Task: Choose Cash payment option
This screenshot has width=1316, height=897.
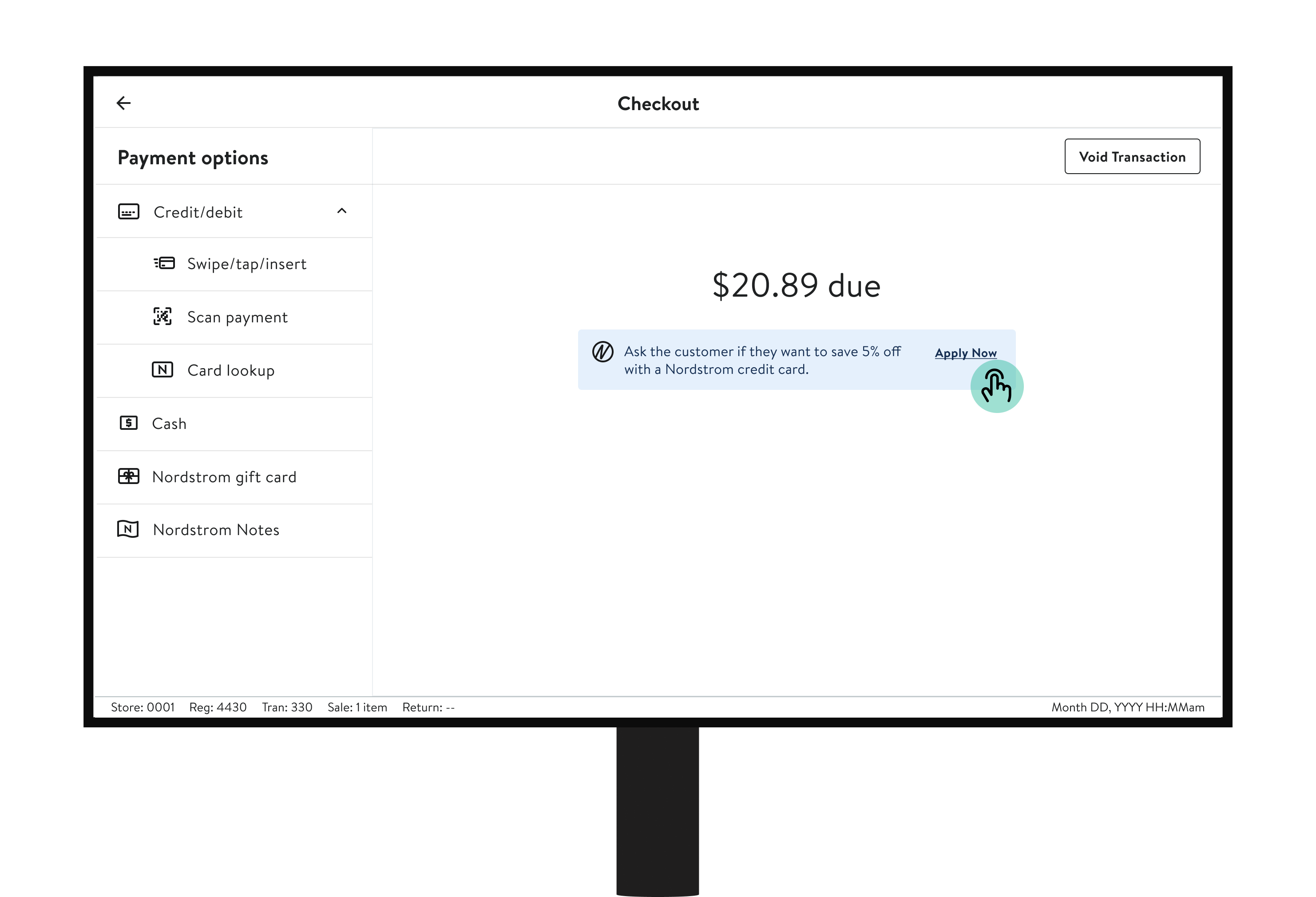Action: [234, 424]
